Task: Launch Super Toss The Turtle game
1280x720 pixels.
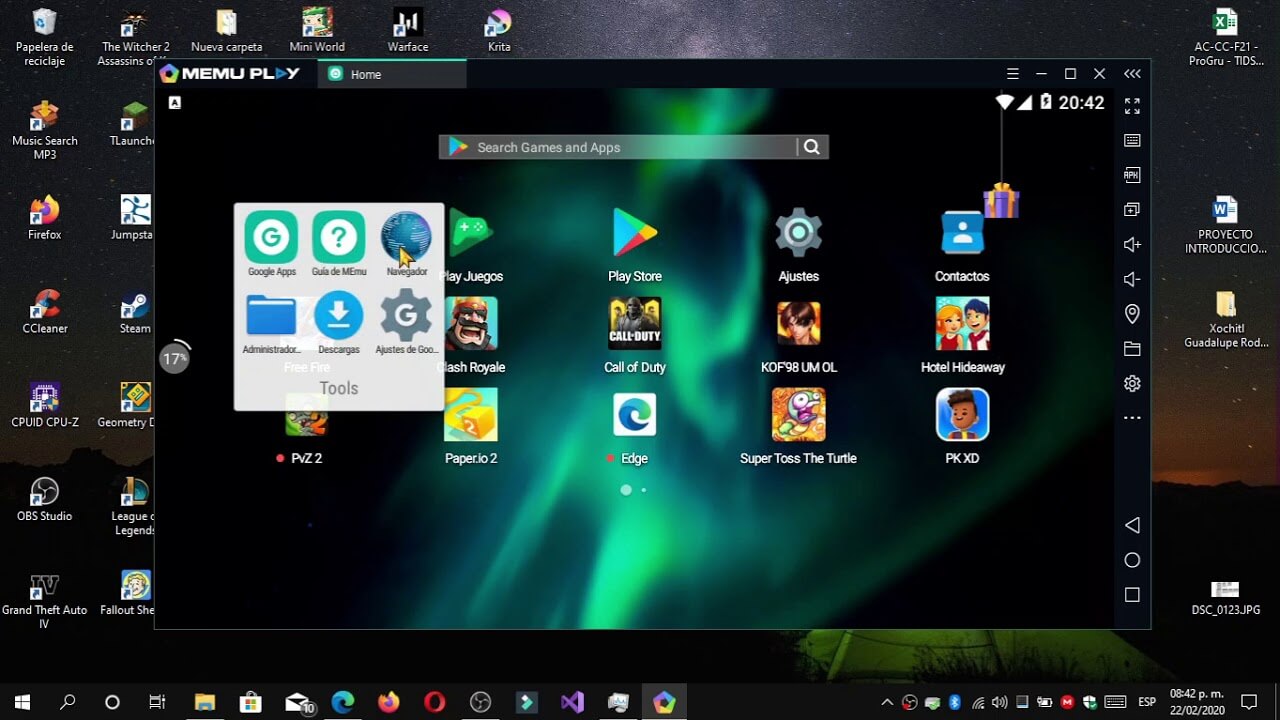Action: click(798, 415)
